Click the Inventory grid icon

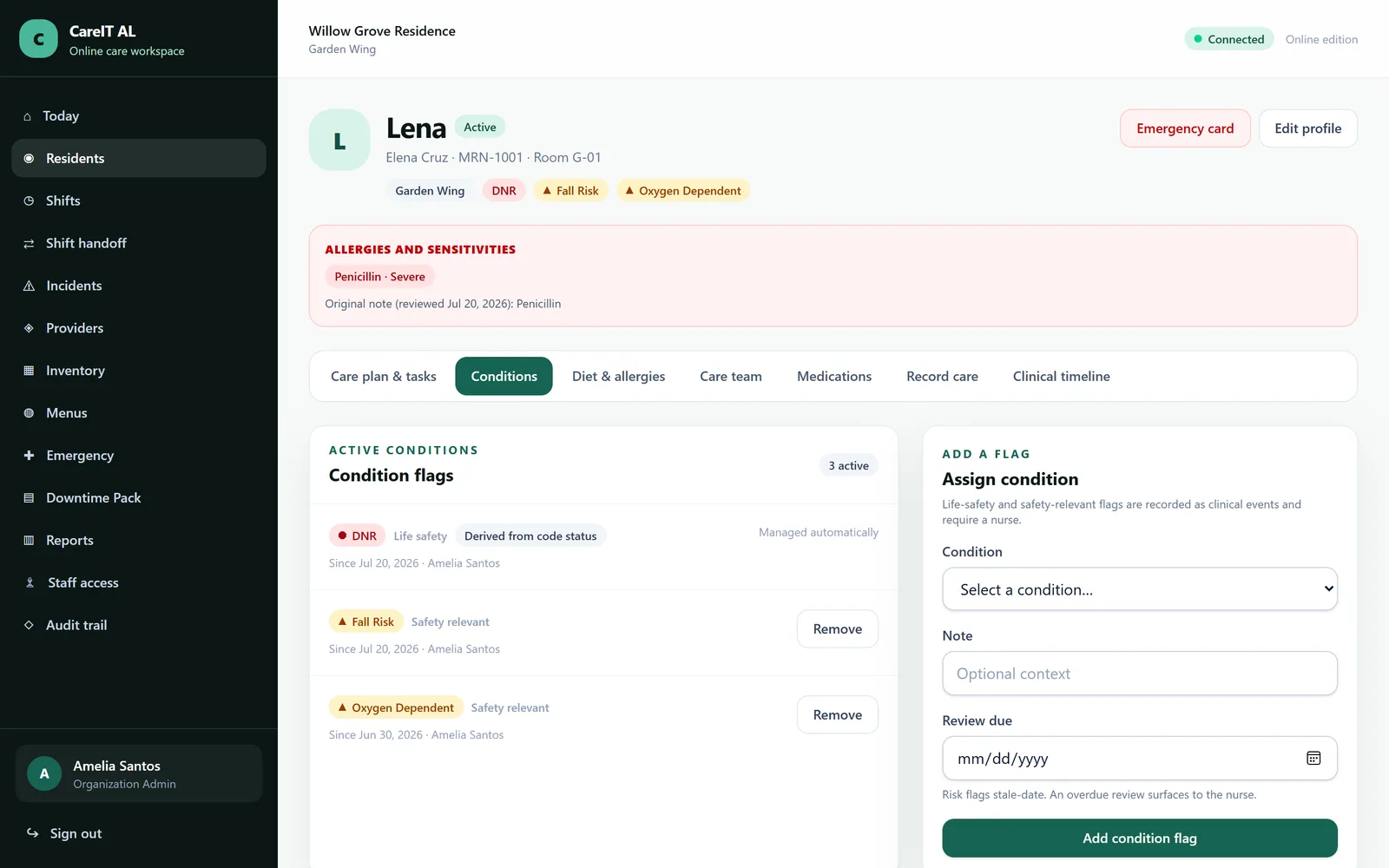(29, 371)
